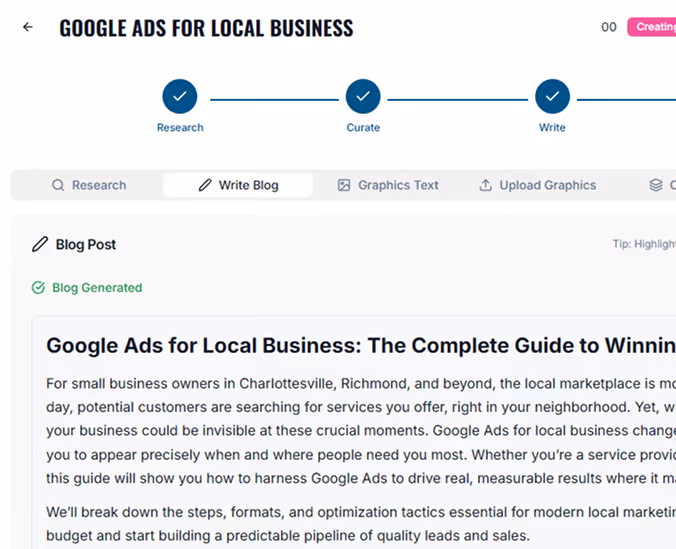Open the Upload Graphics tab

coord(538,185)
